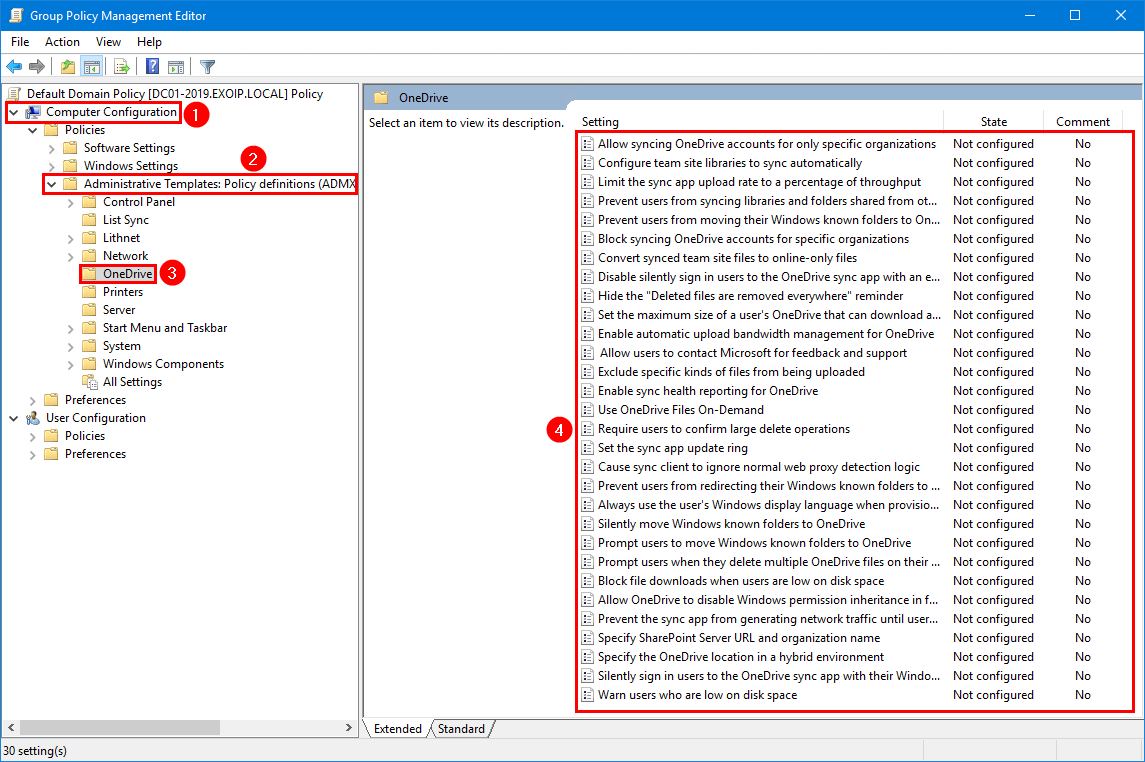Image resolution: width=1145 pixels, height=762 pixels.
Task: Select 'Block syncing OneDrive accounts for specific organizations'
Action: (x=754, y=239)
